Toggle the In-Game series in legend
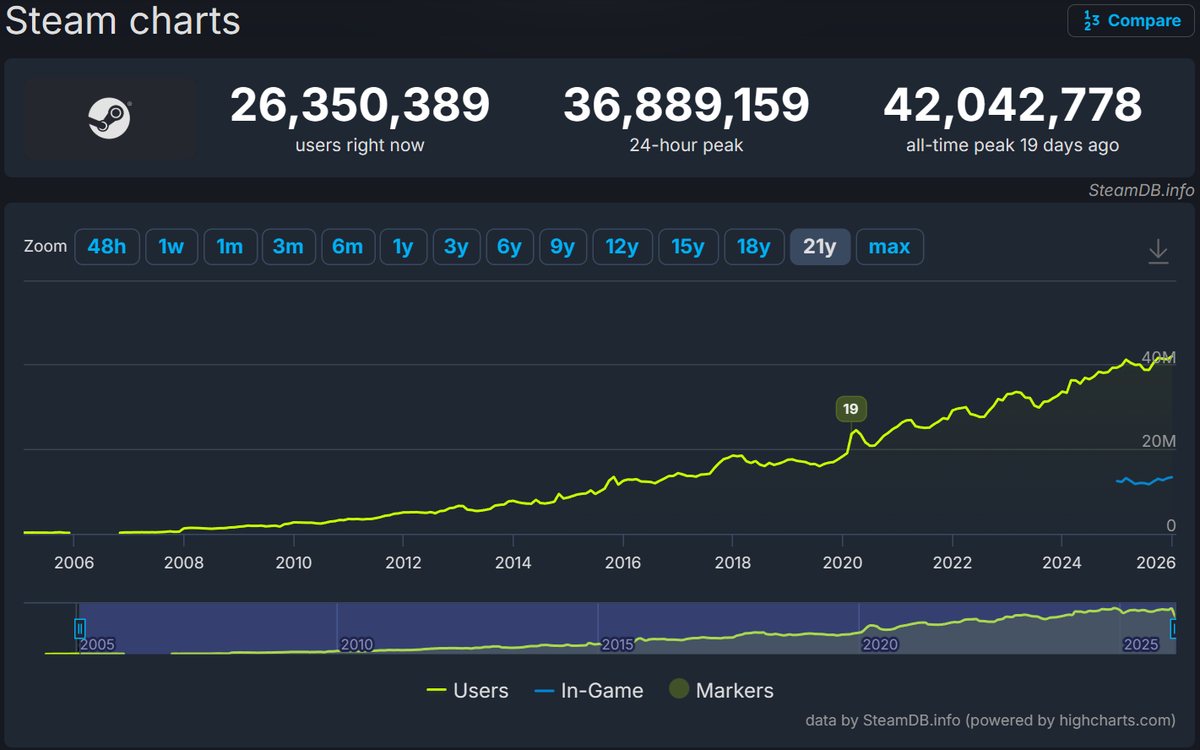The height and width of the screenshot is (750, 1200). (x=589, y=690)
